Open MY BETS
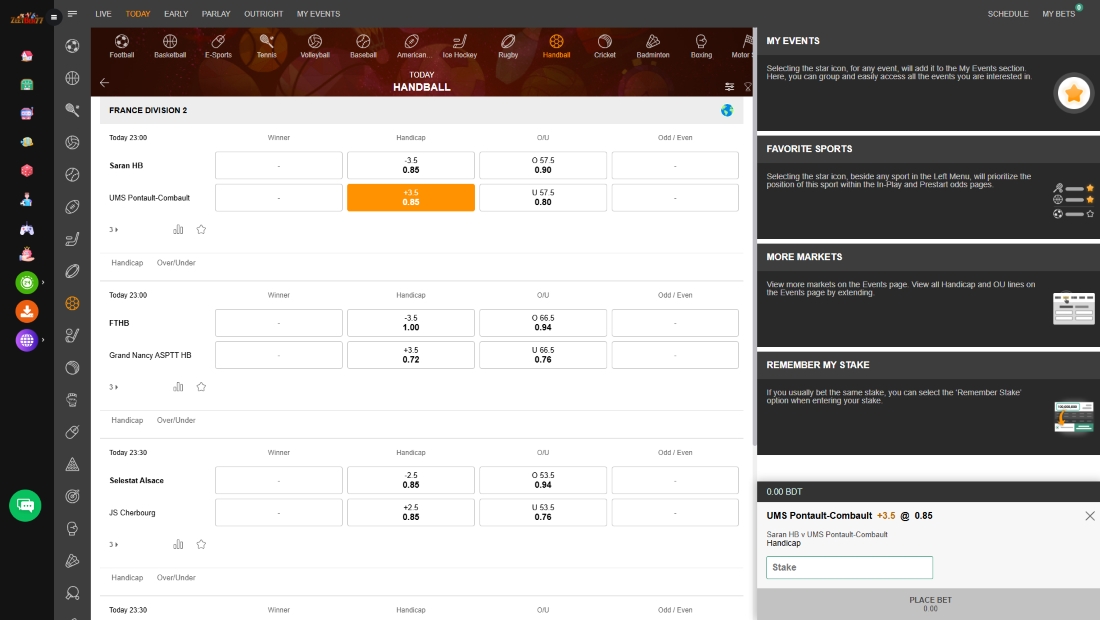 pyautogui.click(x=1059, y=14)
